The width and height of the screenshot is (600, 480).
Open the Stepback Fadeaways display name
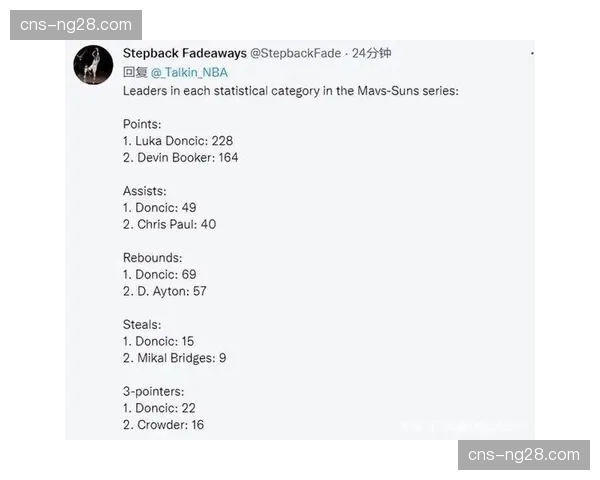184,53
